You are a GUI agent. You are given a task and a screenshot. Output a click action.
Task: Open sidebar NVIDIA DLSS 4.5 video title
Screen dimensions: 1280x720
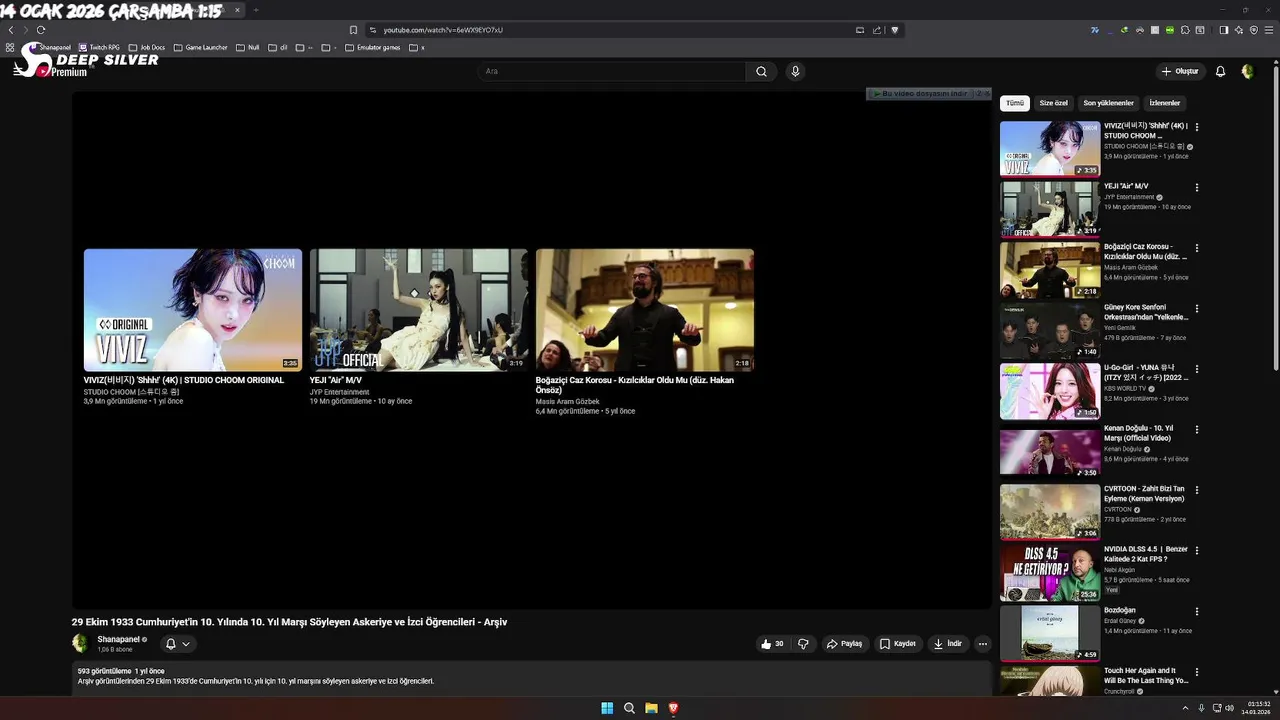pyautogui.click(x=1146, y=554)
